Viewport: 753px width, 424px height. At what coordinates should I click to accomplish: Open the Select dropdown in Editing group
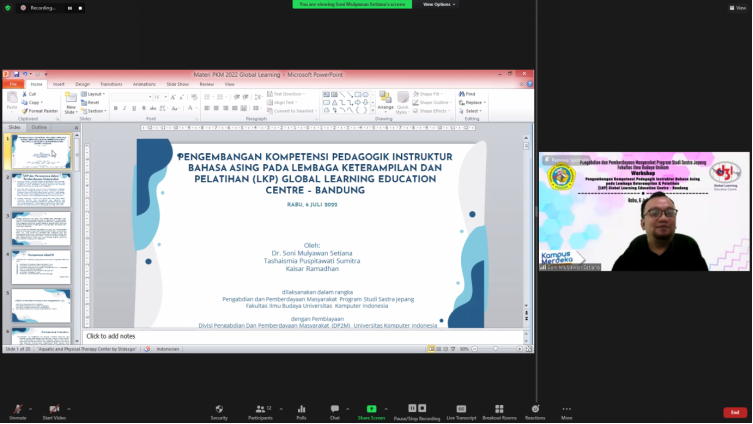(470, 111)
